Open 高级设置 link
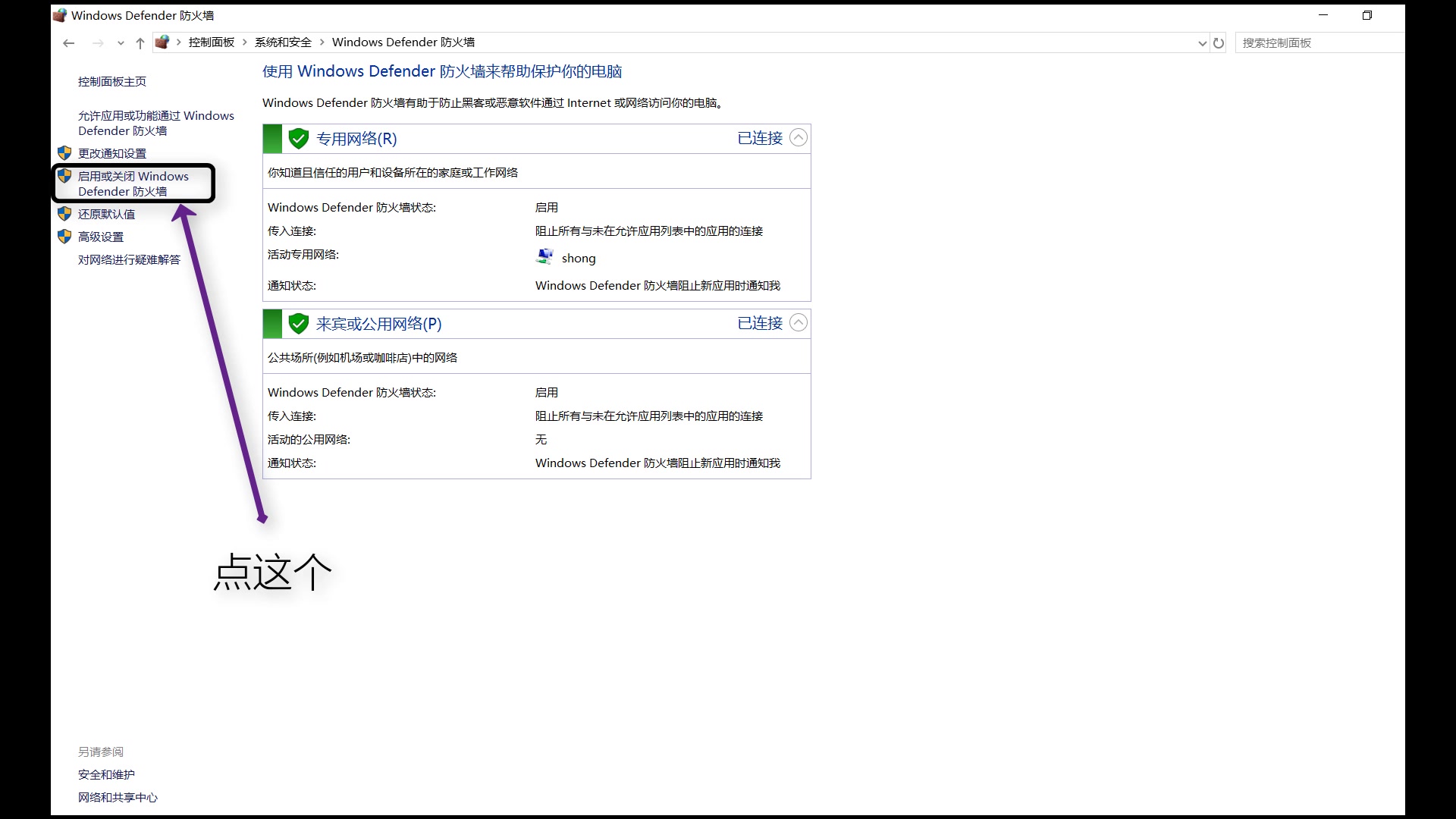Image resolution: width=1456 pixels, height=819 pixels. click(101, 237)
